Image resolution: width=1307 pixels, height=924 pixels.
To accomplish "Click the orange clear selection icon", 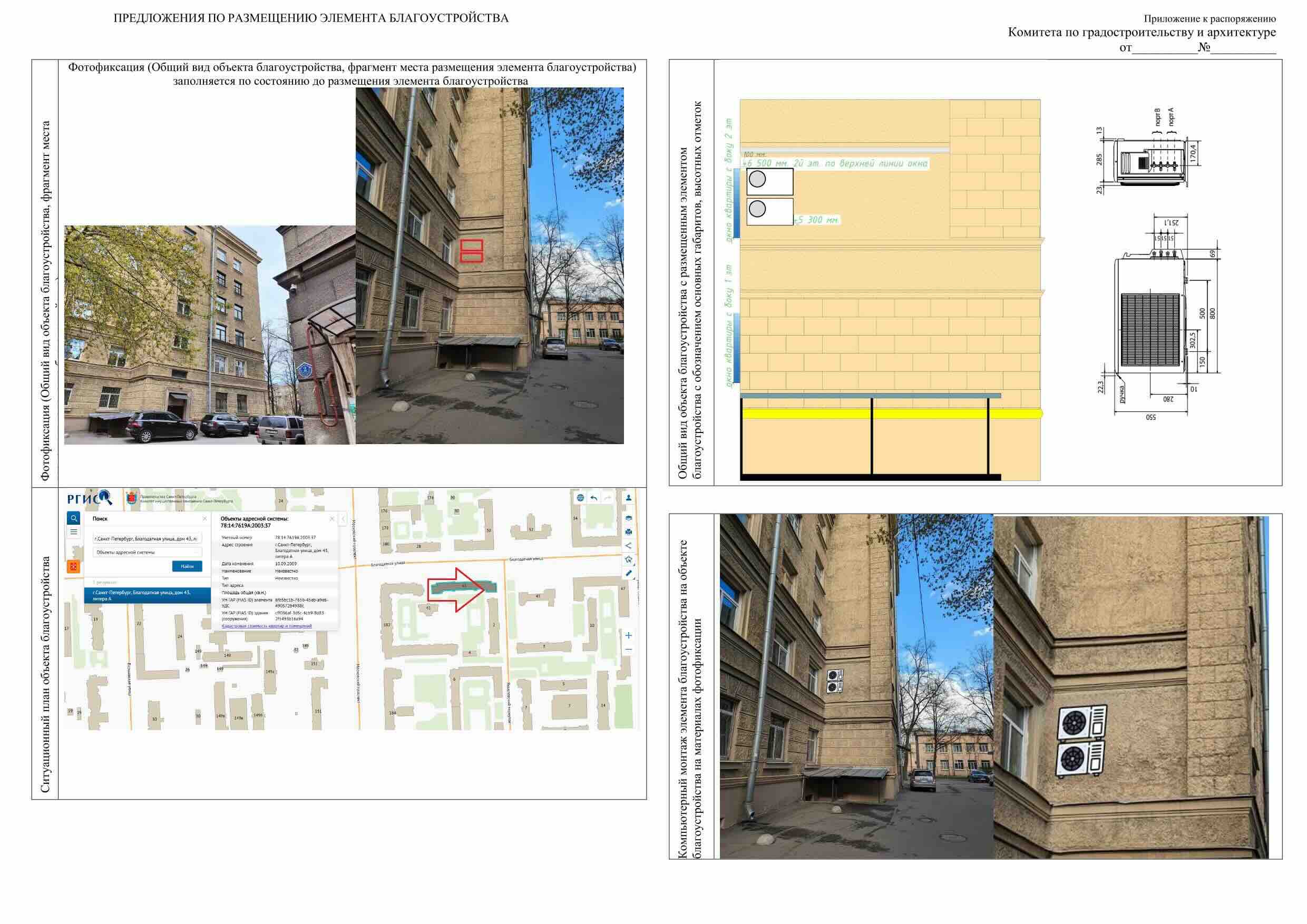I will tap(73, 566).
